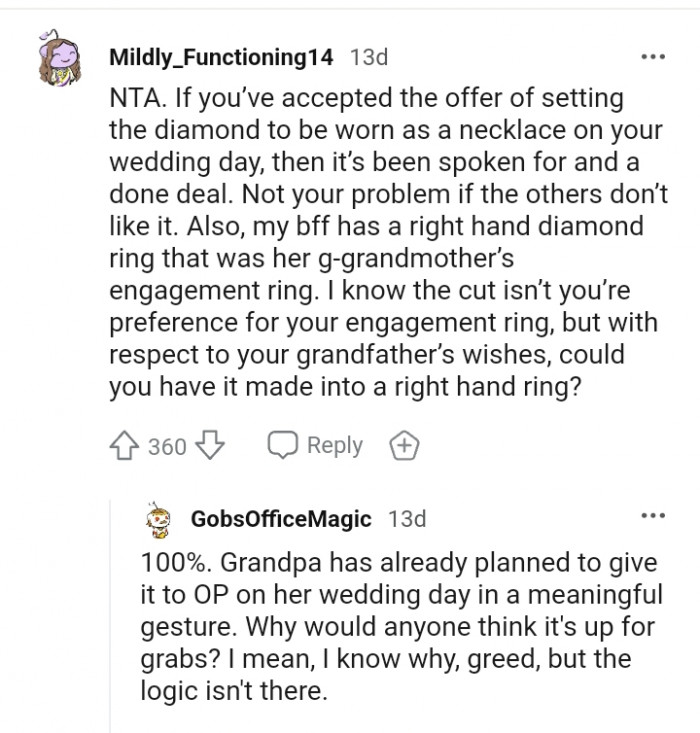The height and width of the screenshot is (733, 700).
Task: Click the 13d timestamp next to GobsOfficeMagic
Action: [x=407, y=519]
